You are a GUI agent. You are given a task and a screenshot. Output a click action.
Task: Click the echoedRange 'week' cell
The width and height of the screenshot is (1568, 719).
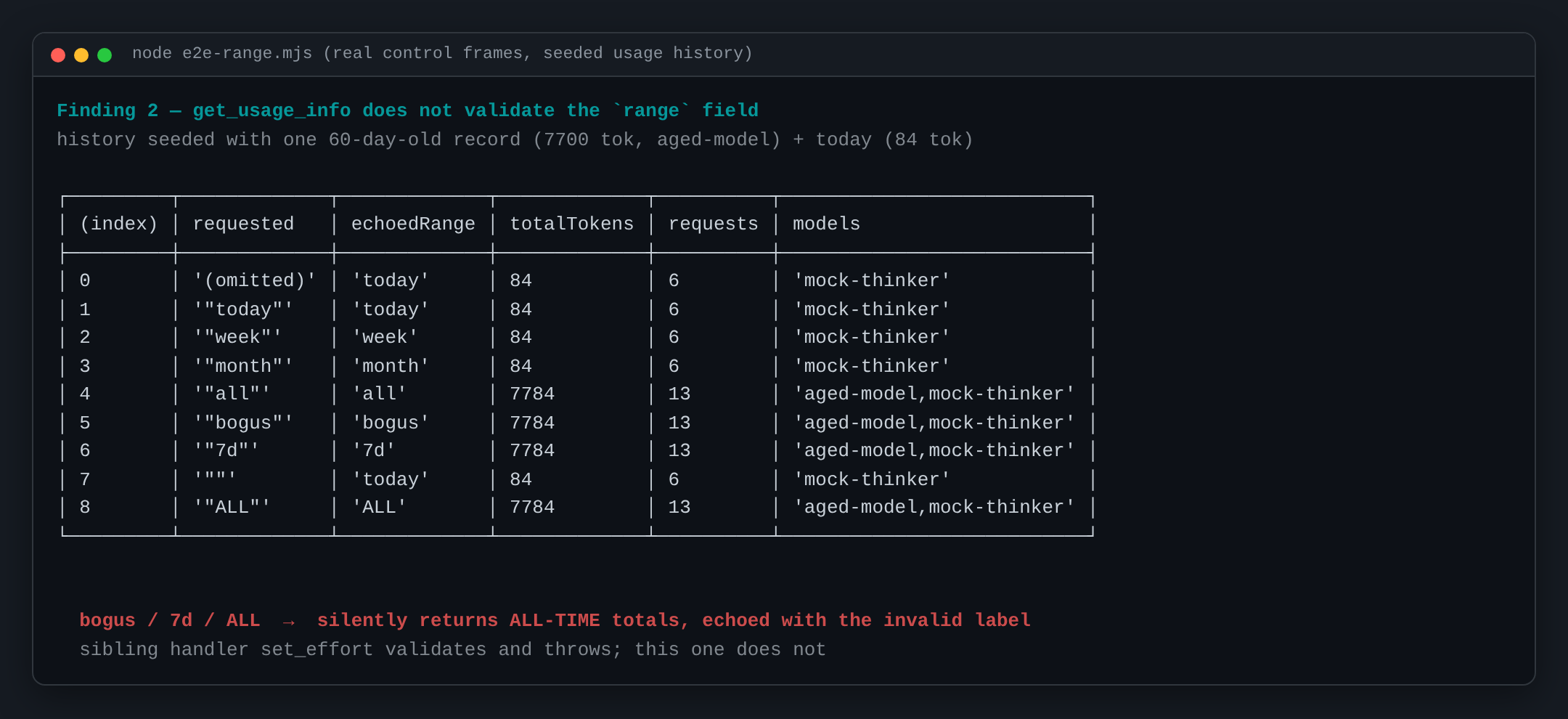pos(385,337)
